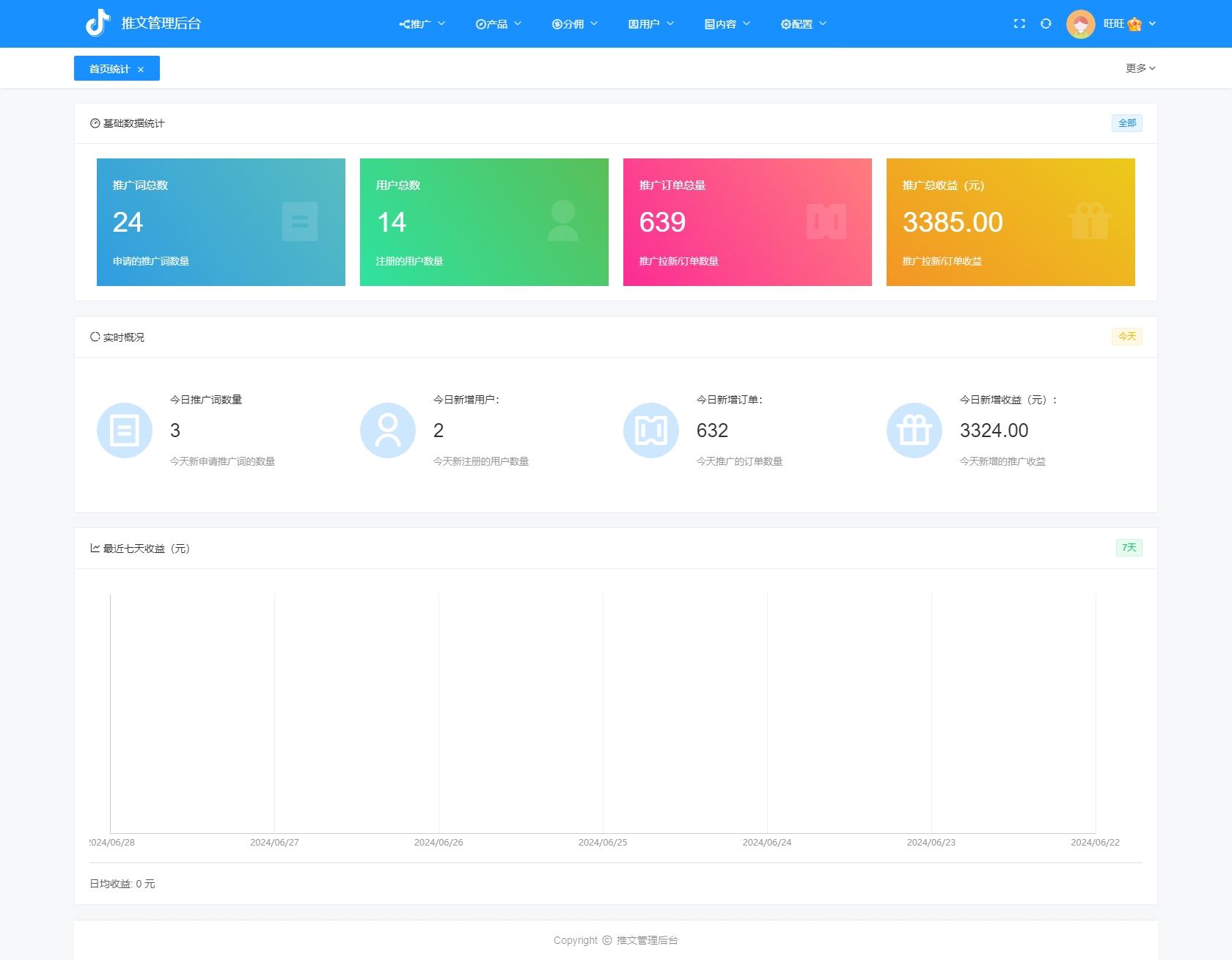This screenshot has height=960, width=1232.
Task: Click the 旺旺 username text
Action: (1113, 23)
